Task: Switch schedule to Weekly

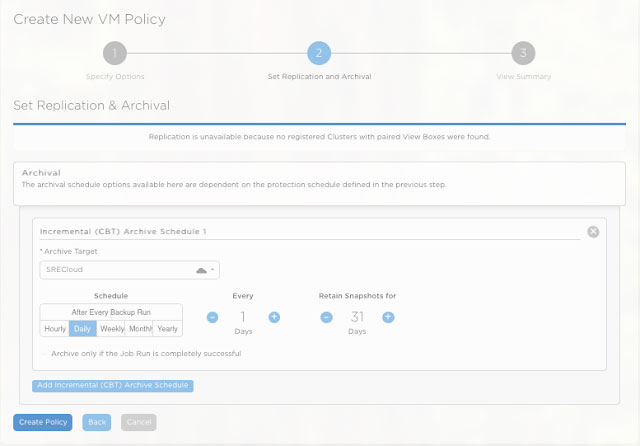Action: [111, 329]
